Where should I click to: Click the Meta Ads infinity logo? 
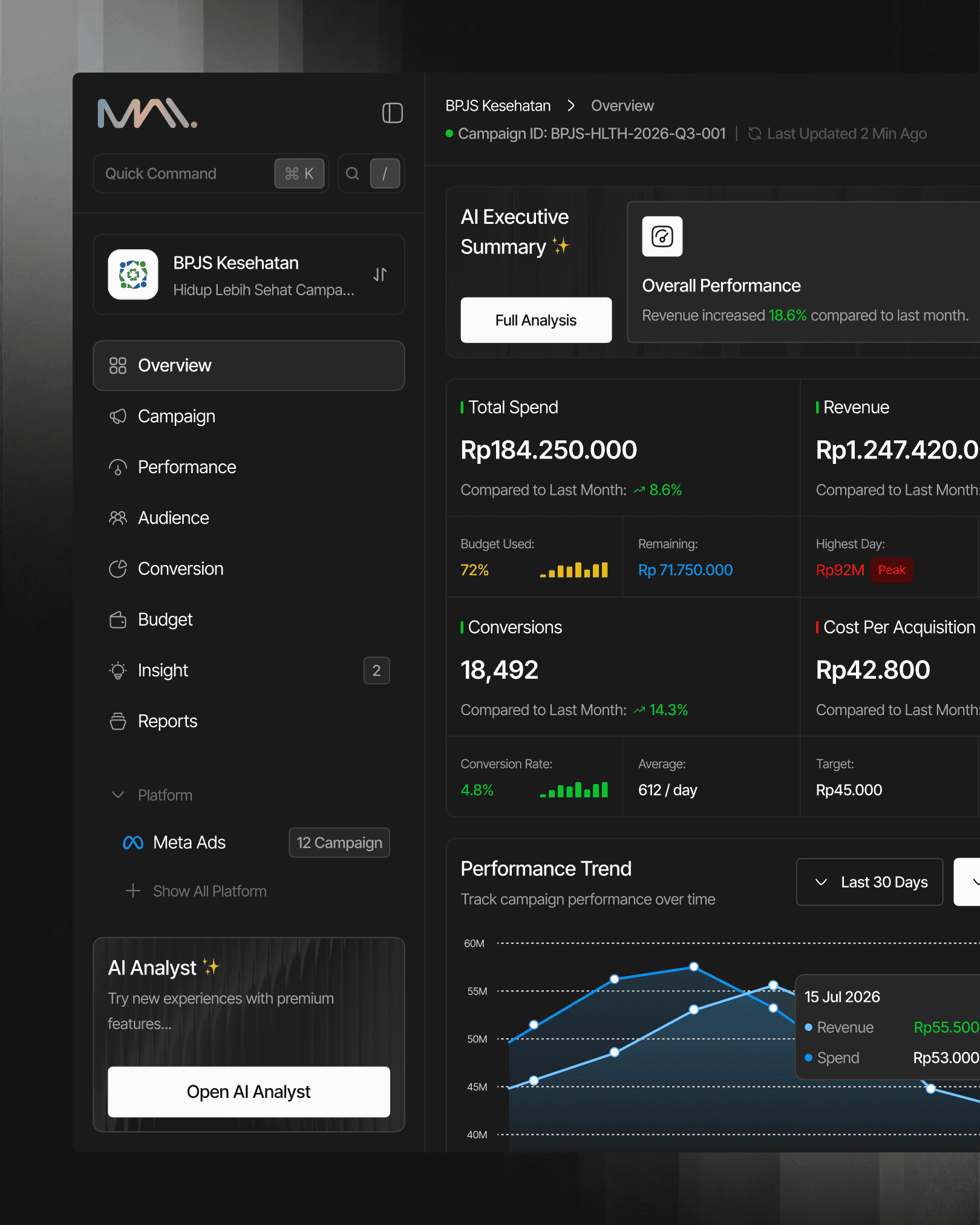133,843
